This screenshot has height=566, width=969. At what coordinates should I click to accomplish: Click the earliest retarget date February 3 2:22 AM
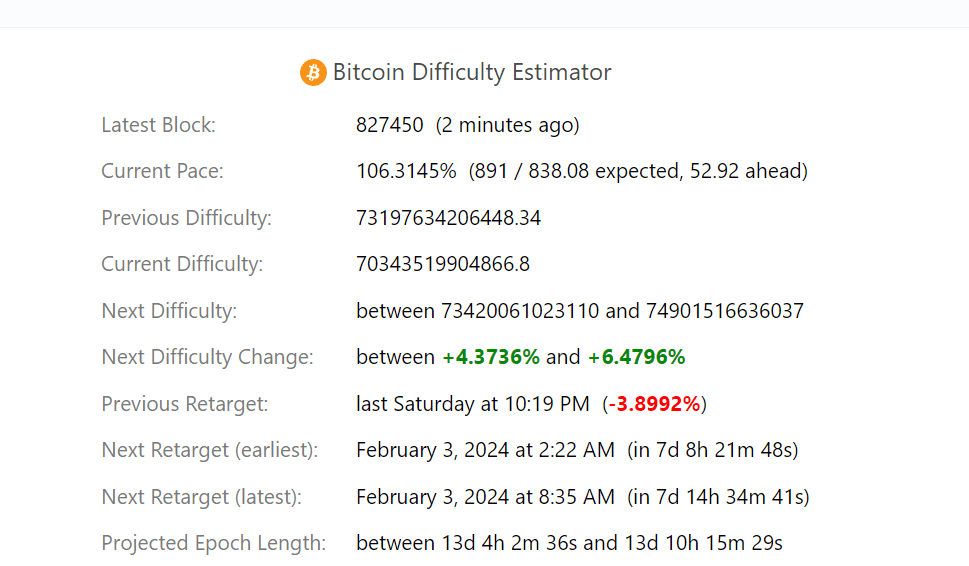point(485,450)
